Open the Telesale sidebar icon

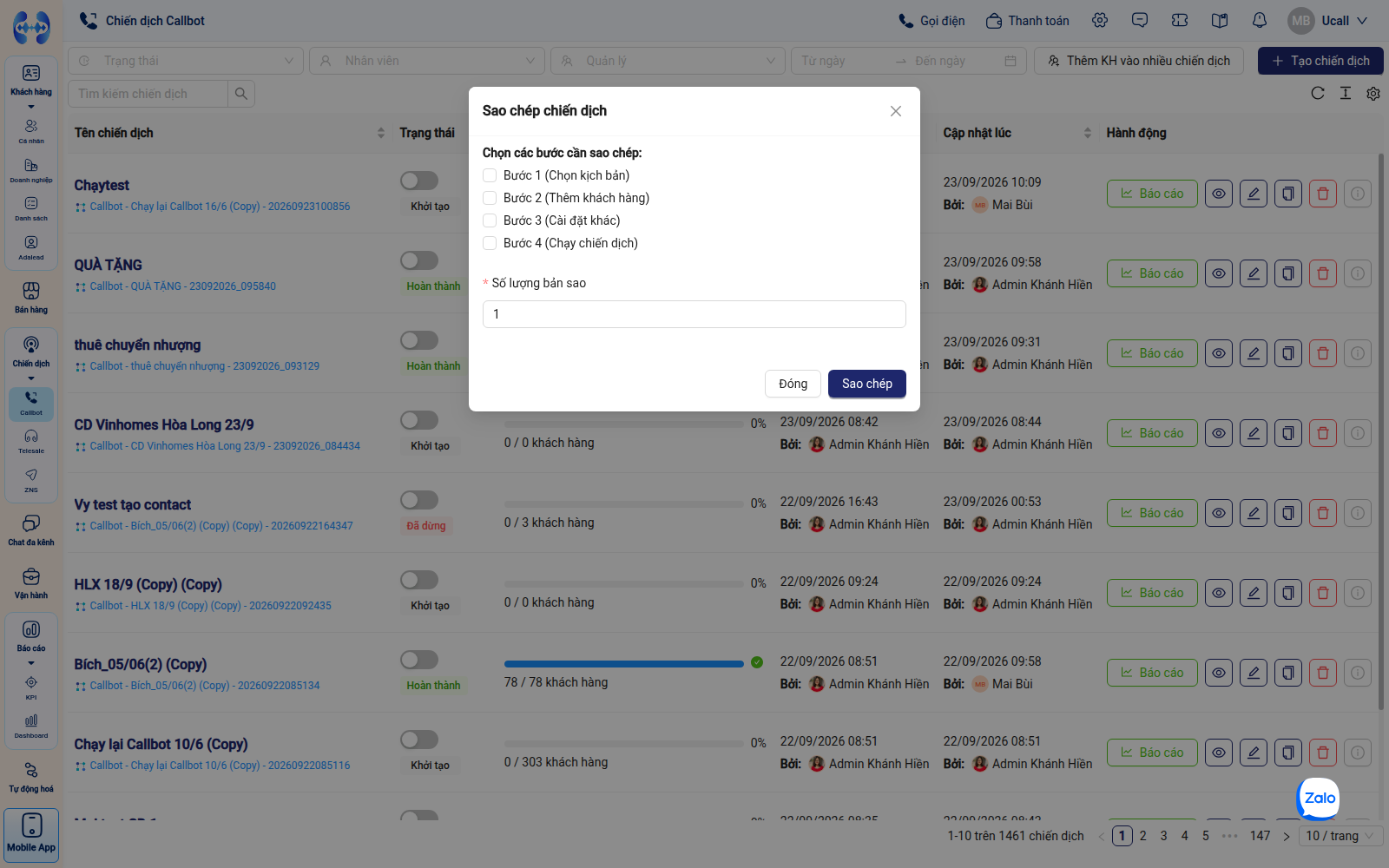[x=31, y=441]
